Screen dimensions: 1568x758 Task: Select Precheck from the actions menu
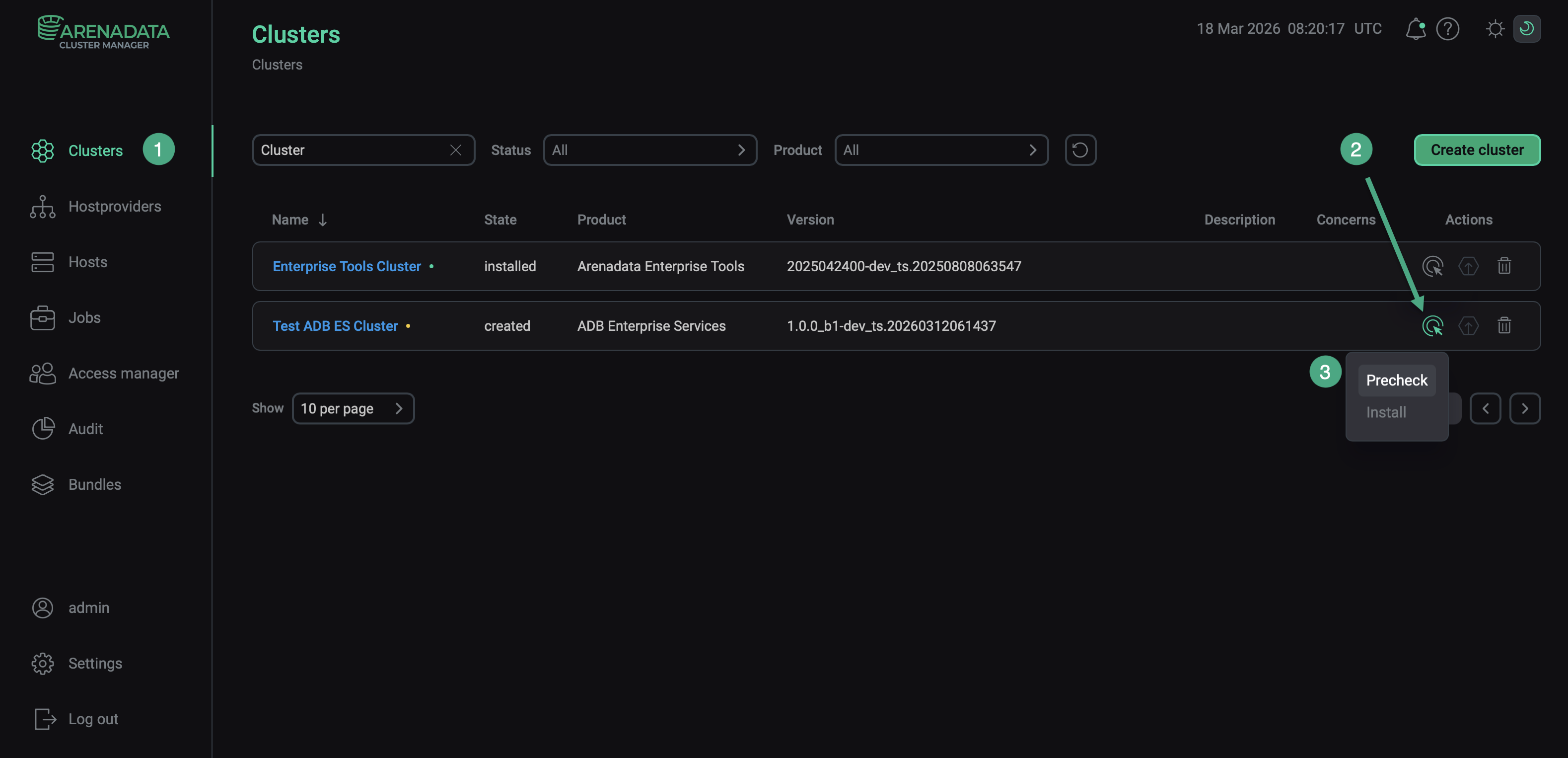point(1396,380)
